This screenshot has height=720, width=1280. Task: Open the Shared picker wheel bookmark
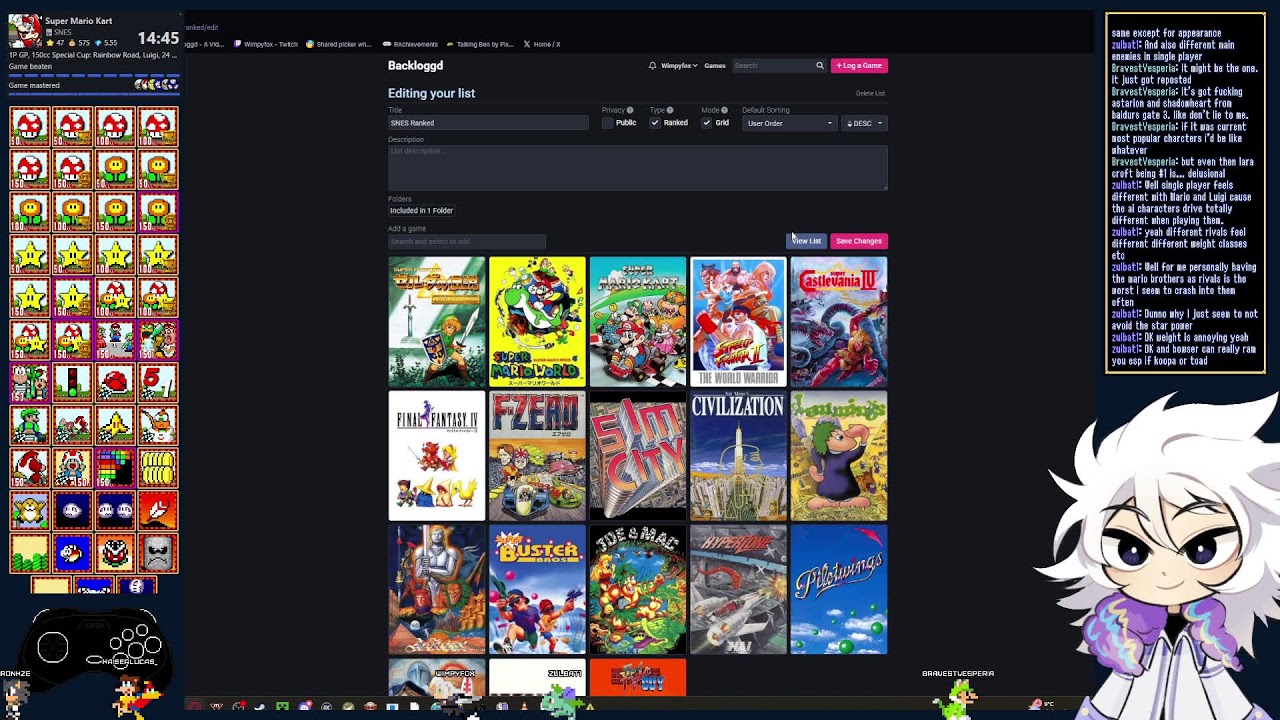point(339,44)
